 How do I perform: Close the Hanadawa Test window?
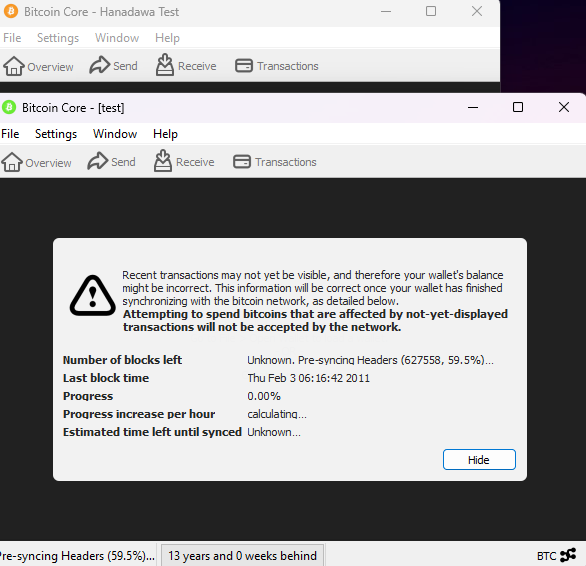click(477, 11)
